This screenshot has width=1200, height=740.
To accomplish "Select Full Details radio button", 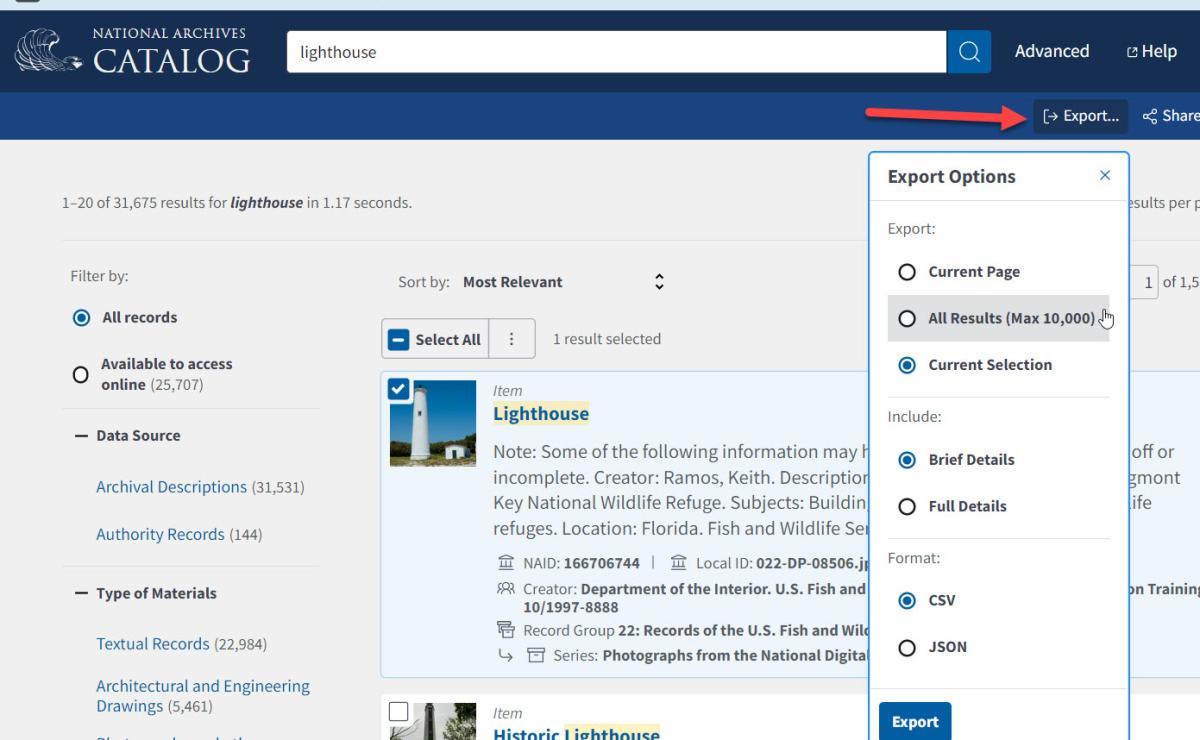I will (x=907, y=507).
